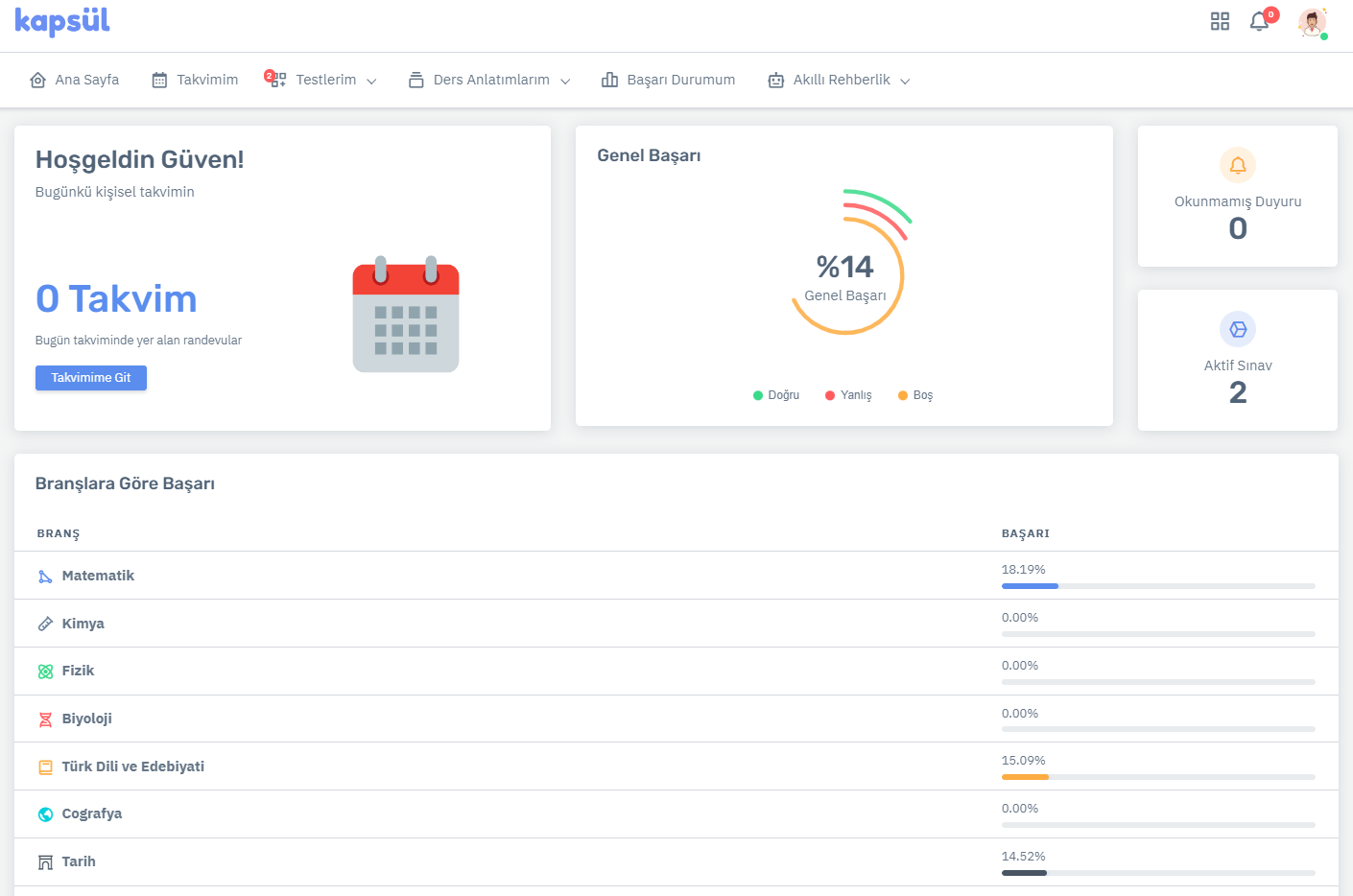This screenshot has height=896, width=1353.
Task: Click the 0 Takvim heading
Action: 116,299
